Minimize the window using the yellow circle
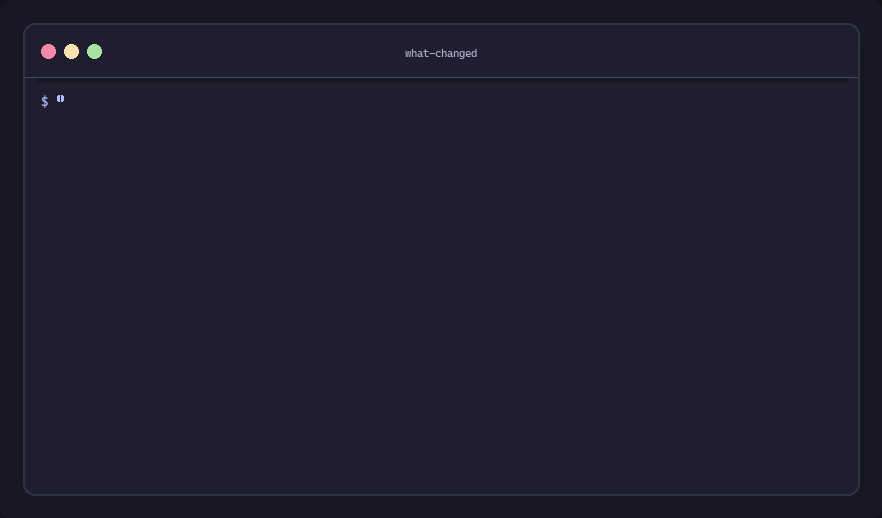The image size is (882, 518). (x=71, y=52)
